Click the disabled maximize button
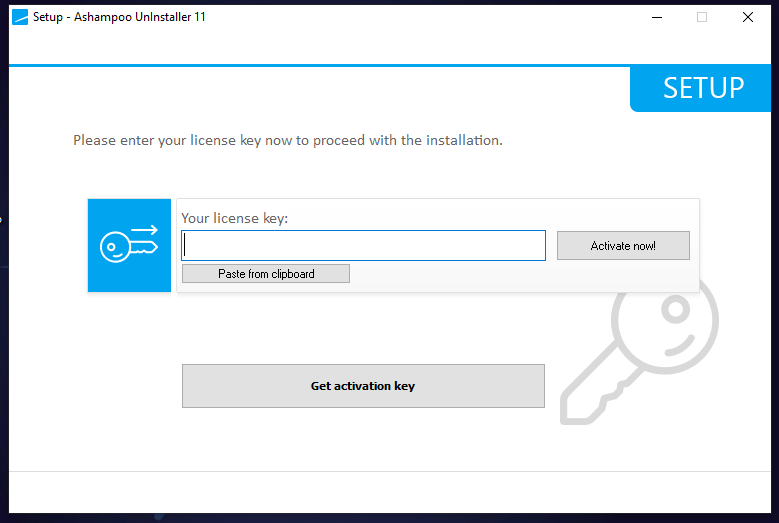Screen dimensions: 779x523 (702, 17)
